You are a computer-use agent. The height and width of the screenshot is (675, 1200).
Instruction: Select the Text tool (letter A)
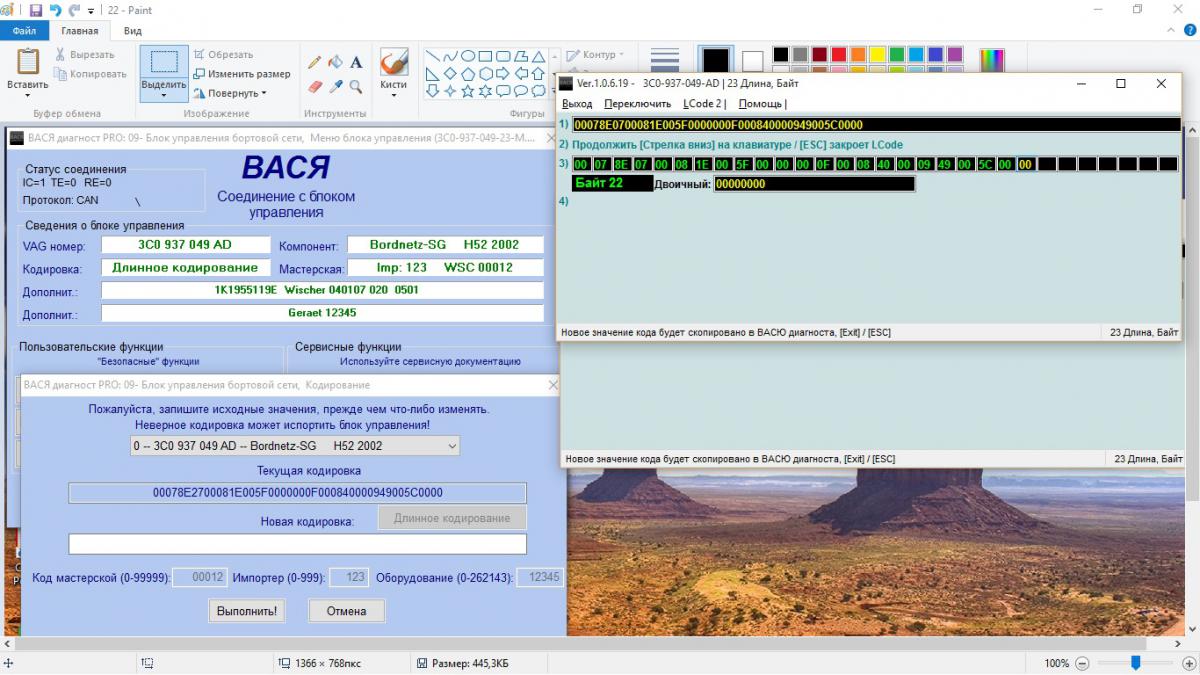pos(356,62)
